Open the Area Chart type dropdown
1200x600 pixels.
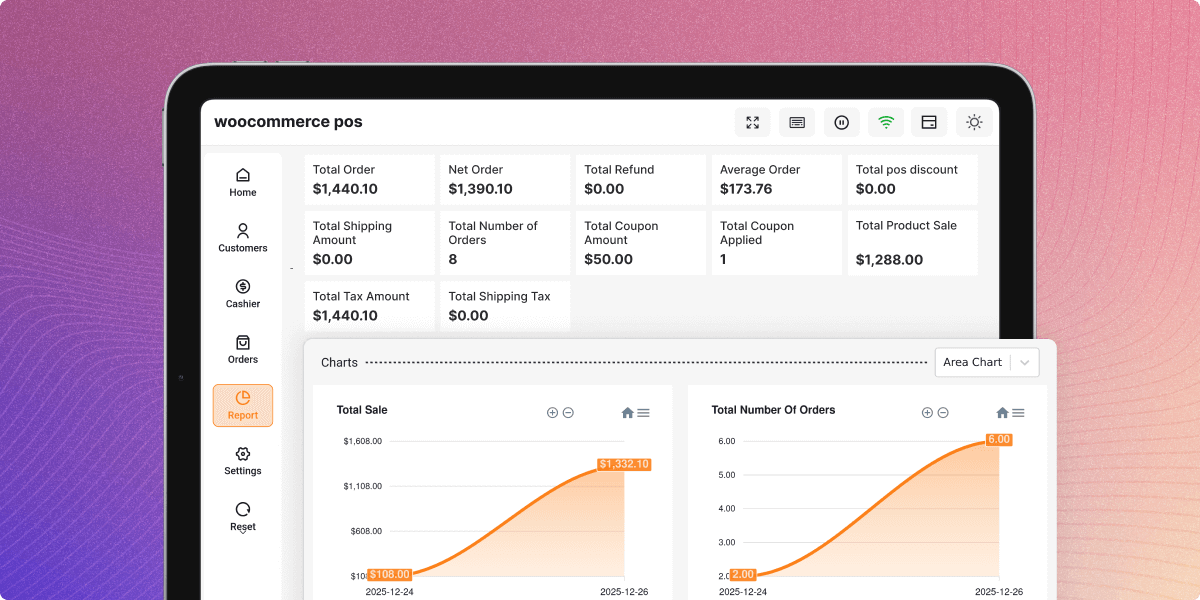(987, 362)
